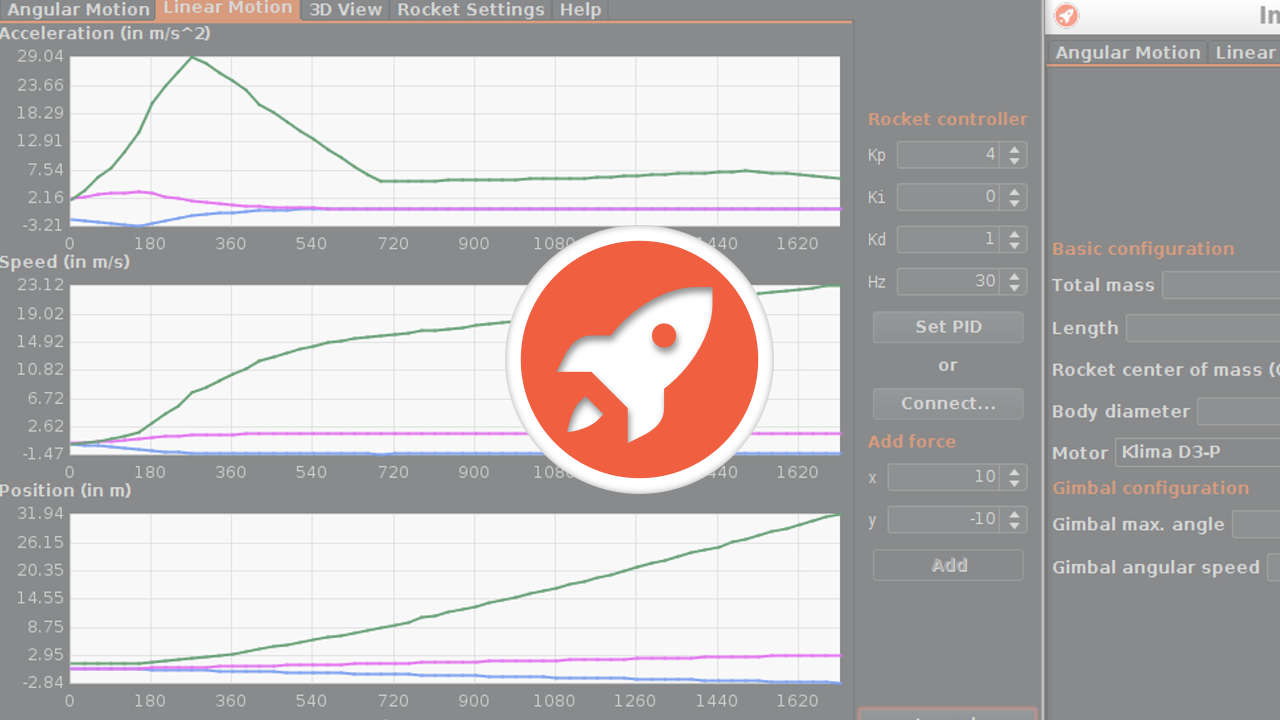Image resolution: width=1280 pixels, height=720 pixels.
Task: Select the Linear tab in the settings window
Action: click(1246, 52)
